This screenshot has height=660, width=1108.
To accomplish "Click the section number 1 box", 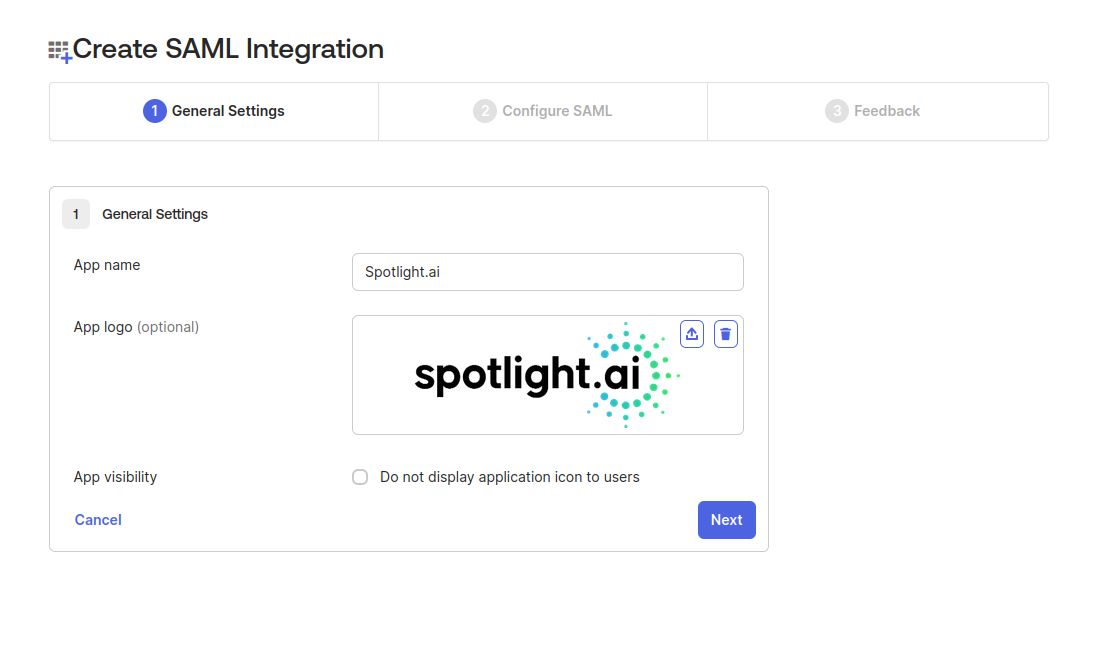I will (x=76, y=214).
